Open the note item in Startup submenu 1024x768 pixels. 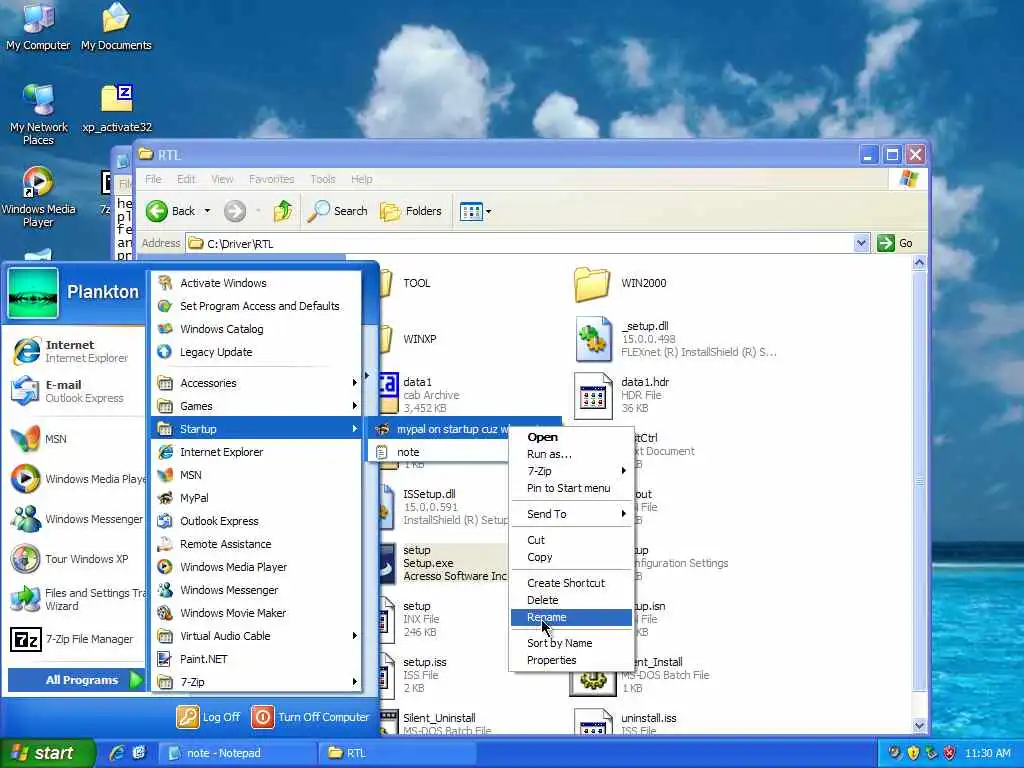coord(439,452)
